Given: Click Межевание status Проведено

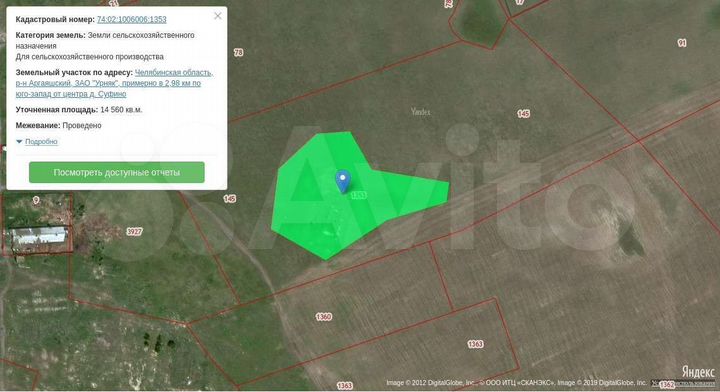Looking at the screenshot, I should pos(82,125).
